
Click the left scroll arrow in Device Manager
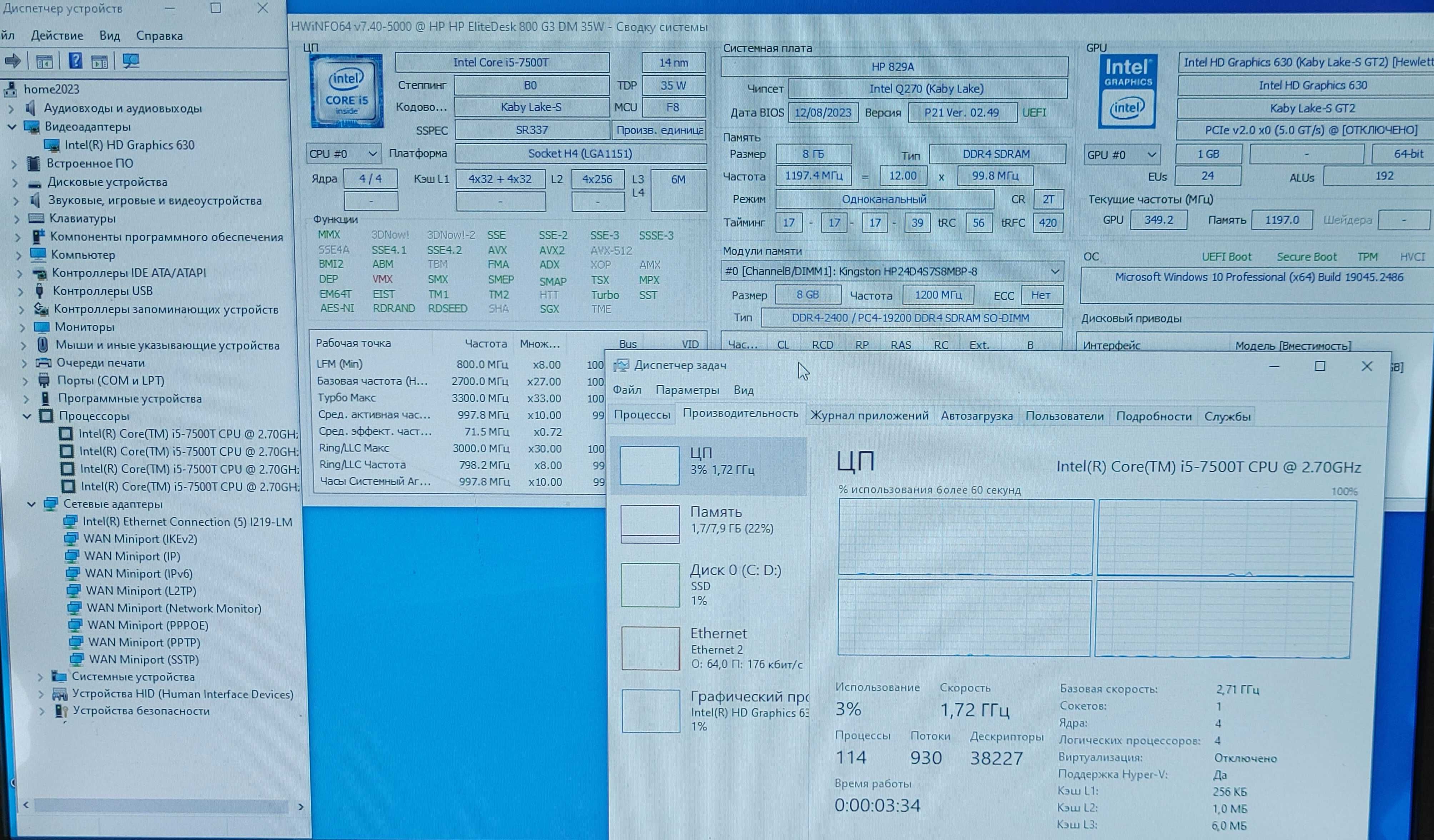(26, 805)
